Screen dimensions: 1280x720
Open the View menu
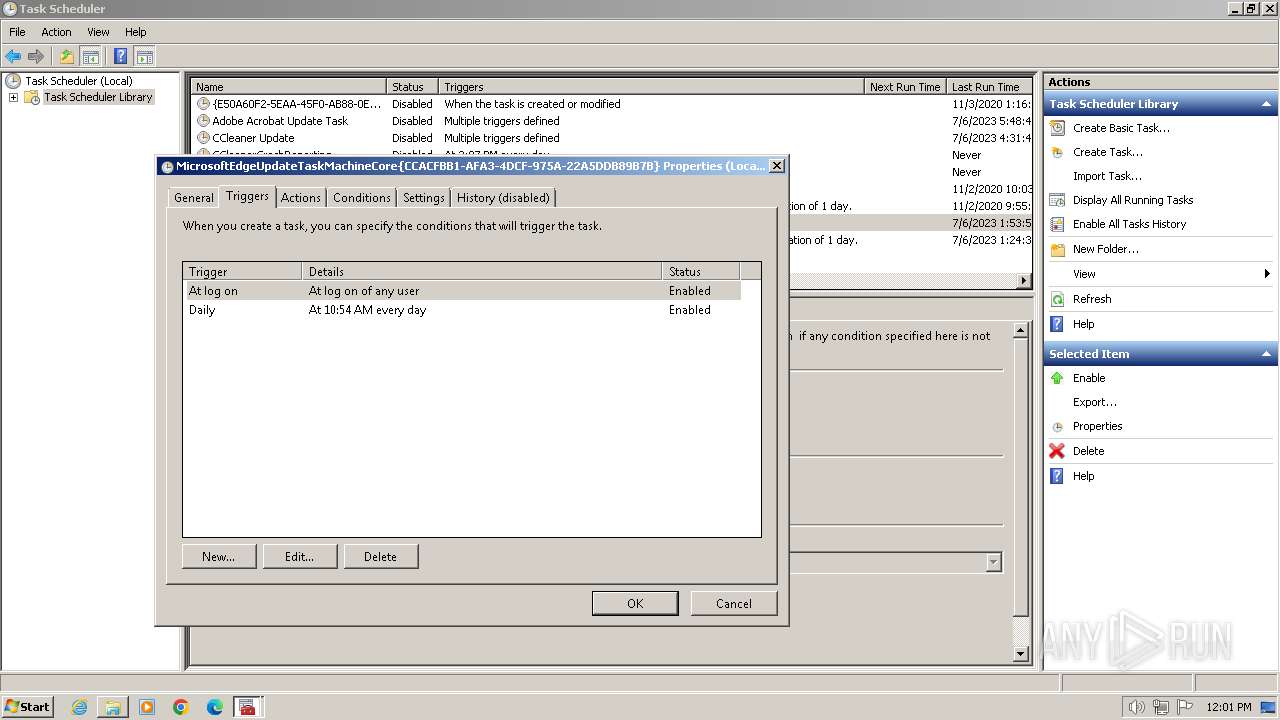(x=98, y=32)
